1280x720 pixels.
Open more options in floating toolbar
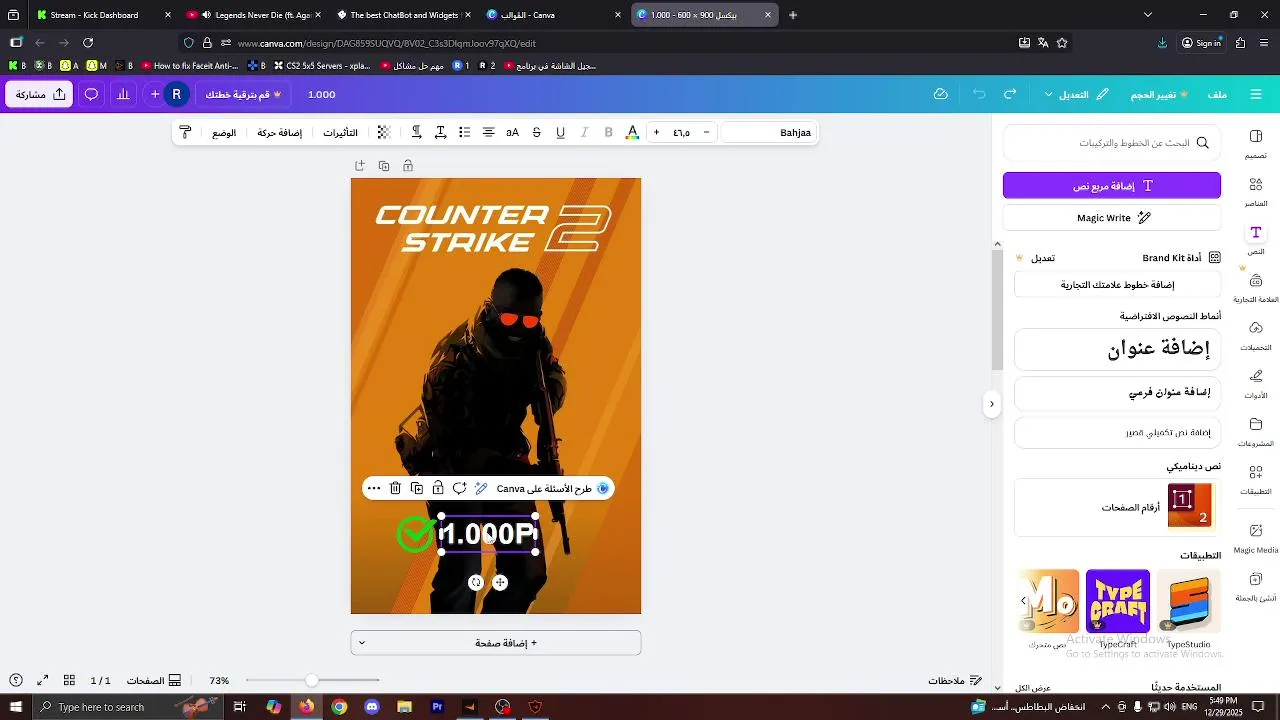point(374,489)
